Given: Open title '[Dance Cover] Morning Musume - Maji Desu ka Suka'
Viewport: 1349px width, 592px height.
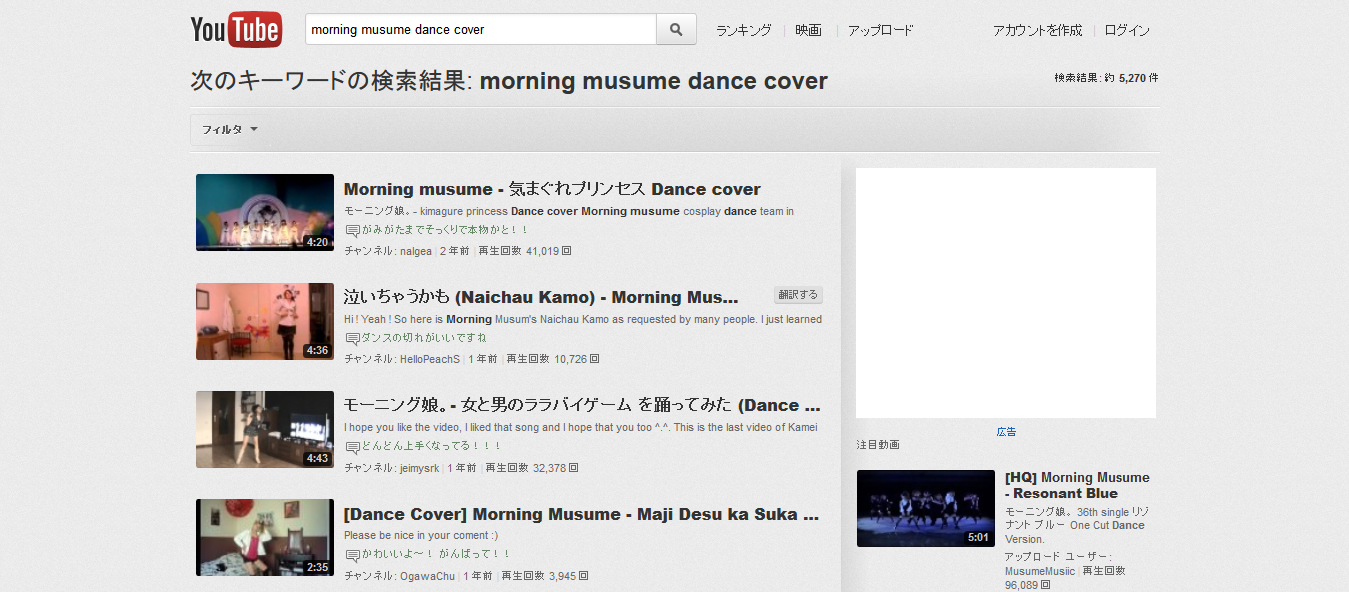Looking at the screenshot, I should (x=581, y=514).
